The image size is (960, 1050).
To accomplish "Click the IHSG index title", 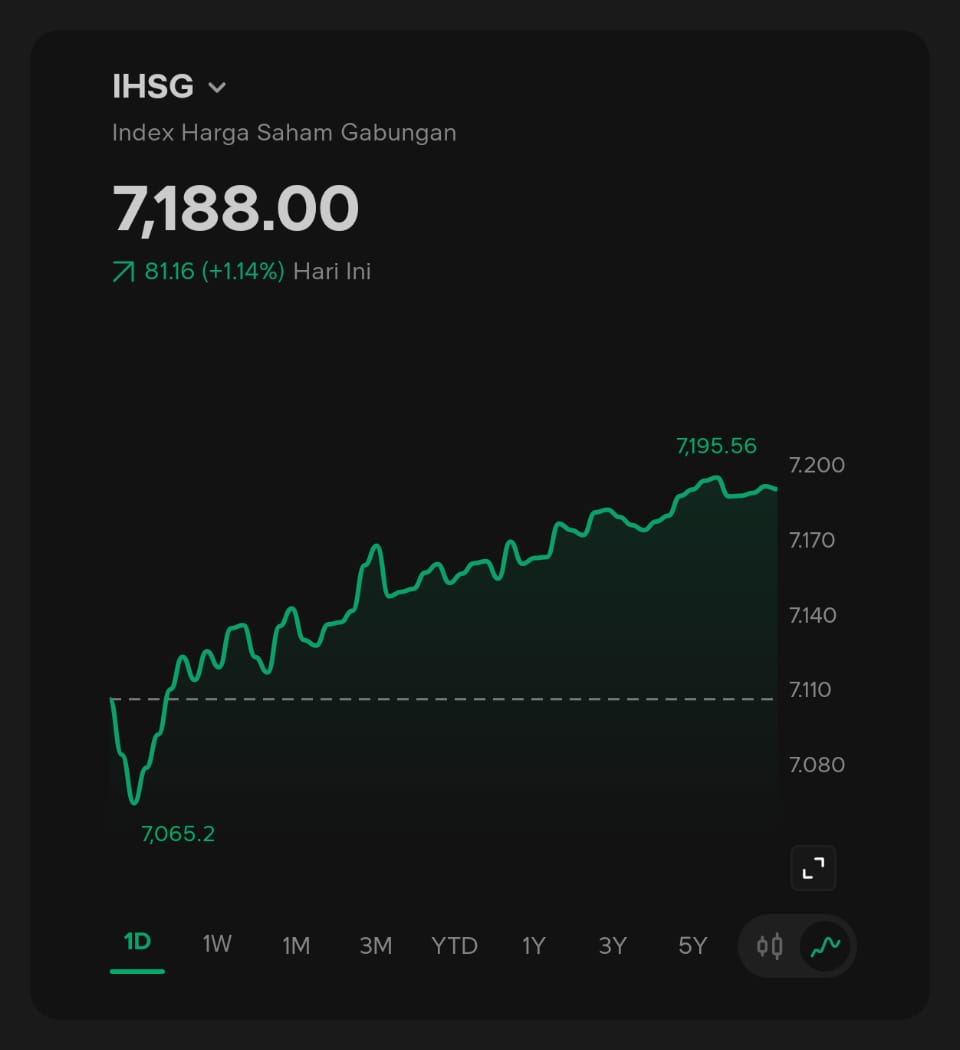I will tap(153, 86).
